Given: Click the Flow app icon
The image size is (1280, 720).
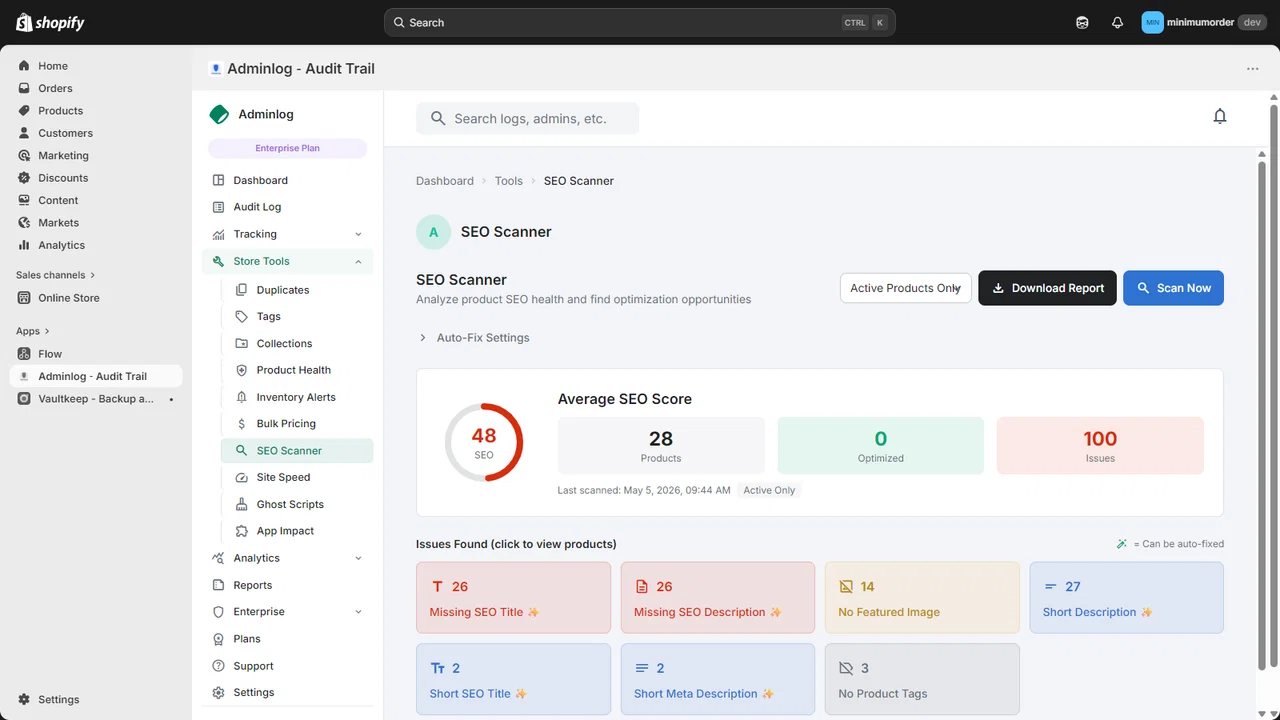Looking at the screenshot, I should point(24,354).
